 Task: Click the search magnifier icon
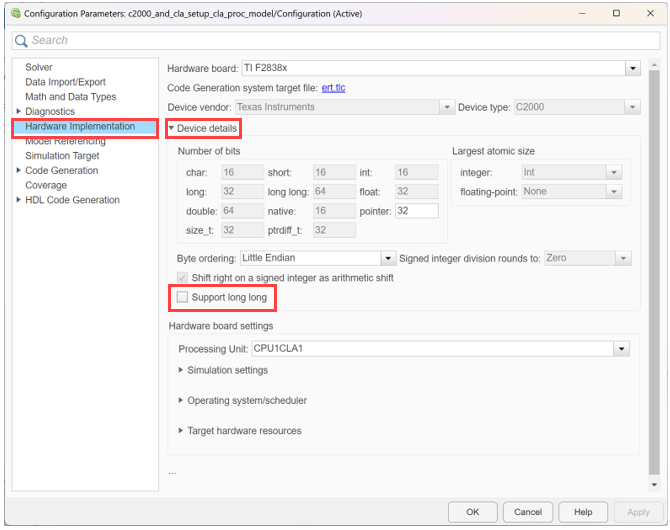click(x=22, y=41)
